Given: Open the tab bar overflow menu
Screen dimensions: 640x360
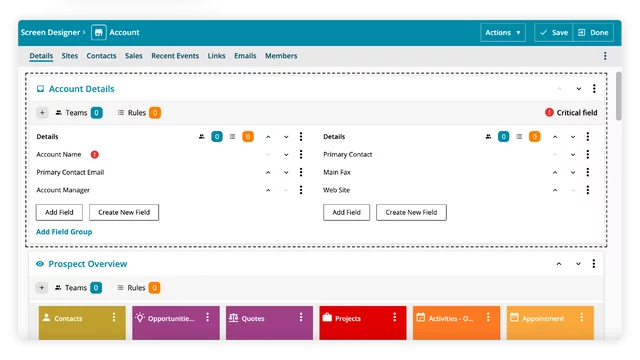Looking at the screenshot, I should [605, 56].
